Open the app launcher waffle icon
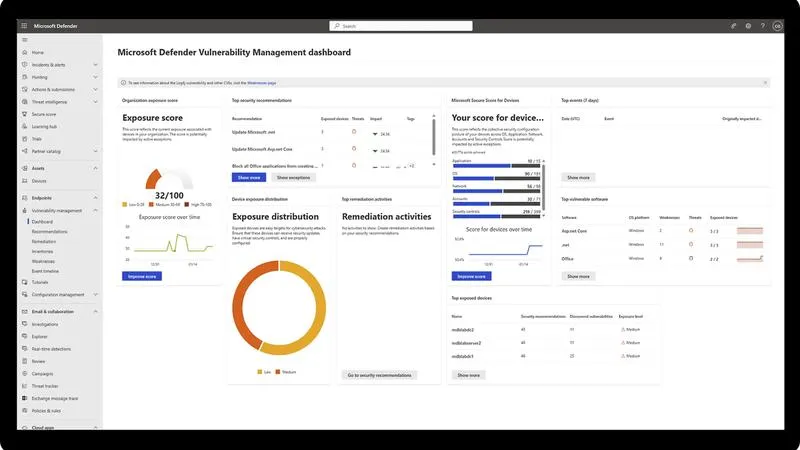 point(24,26)
